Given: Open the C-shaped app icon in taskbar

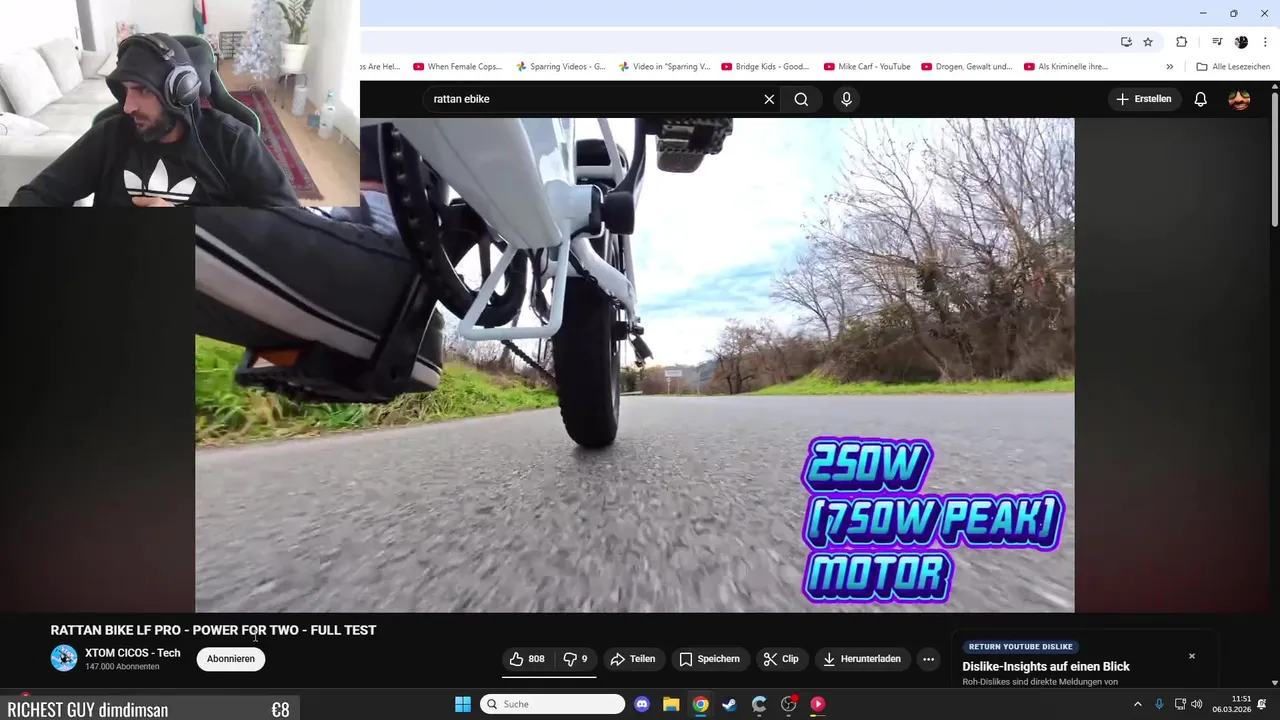Looking at the screenshot, I should tap(759, 704).
